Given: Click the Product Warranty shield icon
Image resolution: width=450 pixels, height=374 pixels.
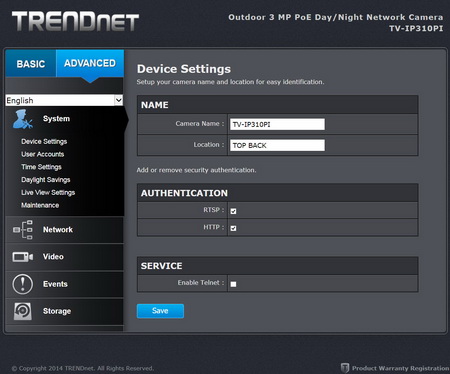Looking at the screenshot, I should [x=345, y=368].
